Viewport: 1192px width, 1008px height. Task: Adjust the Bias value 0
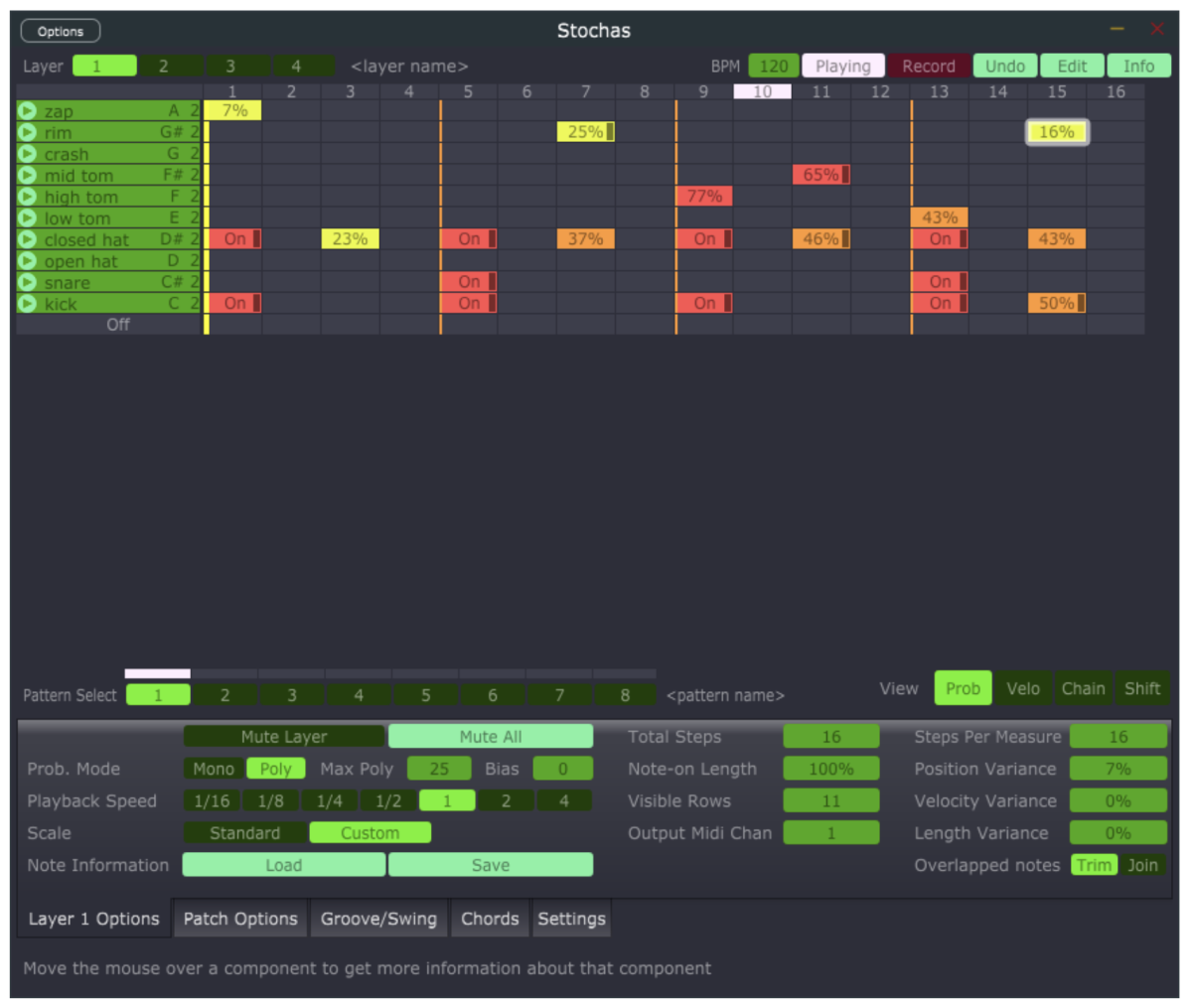tap(562, 769)
